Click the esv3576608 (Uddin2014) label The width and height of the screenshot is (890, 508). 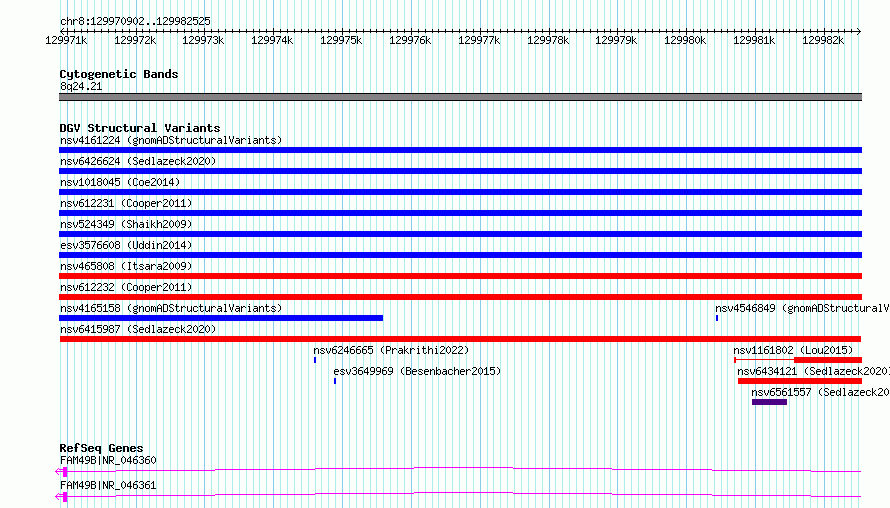[x=126, y=245]
